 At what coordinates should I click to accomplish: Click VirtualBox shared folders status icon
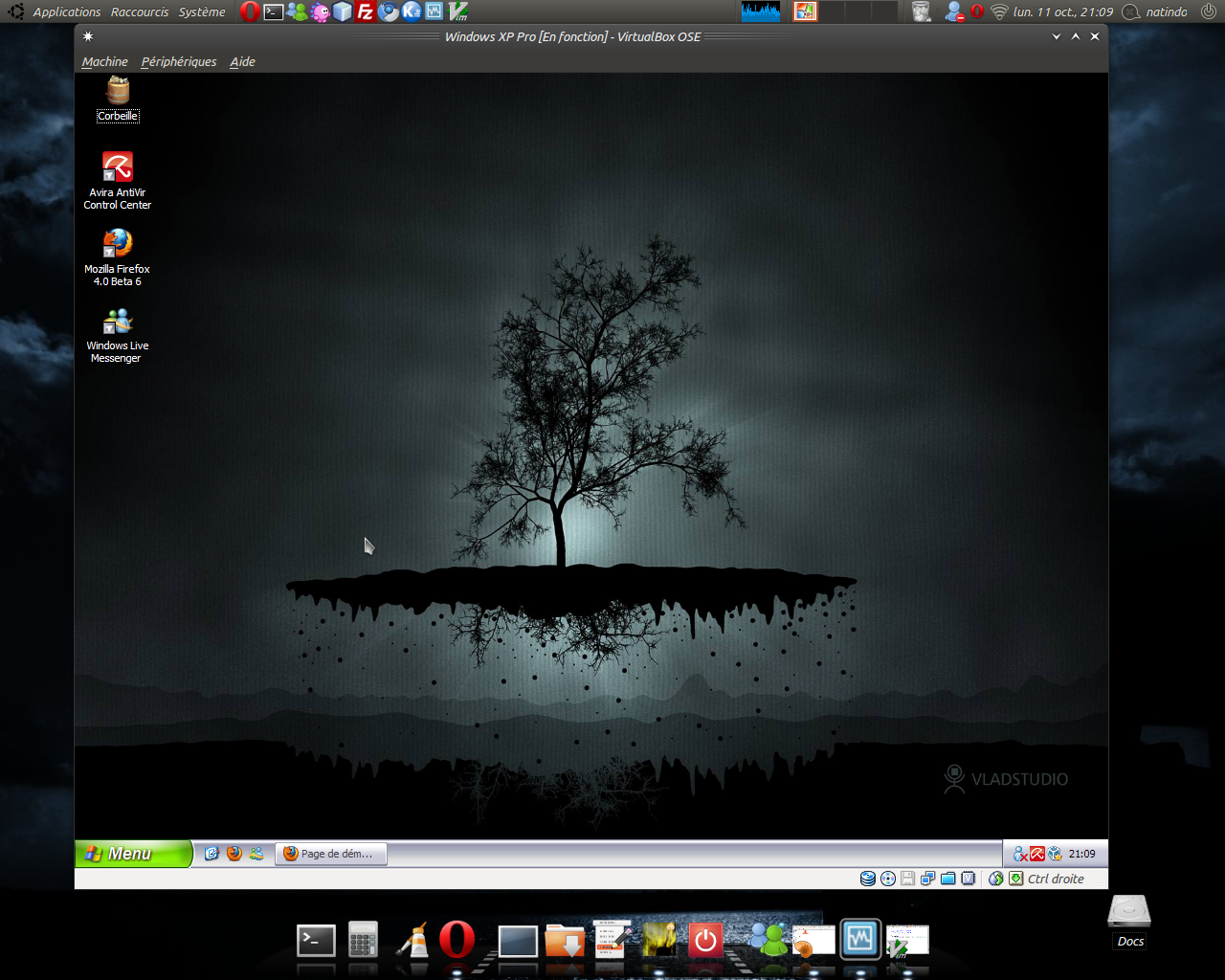pos(947,879)
